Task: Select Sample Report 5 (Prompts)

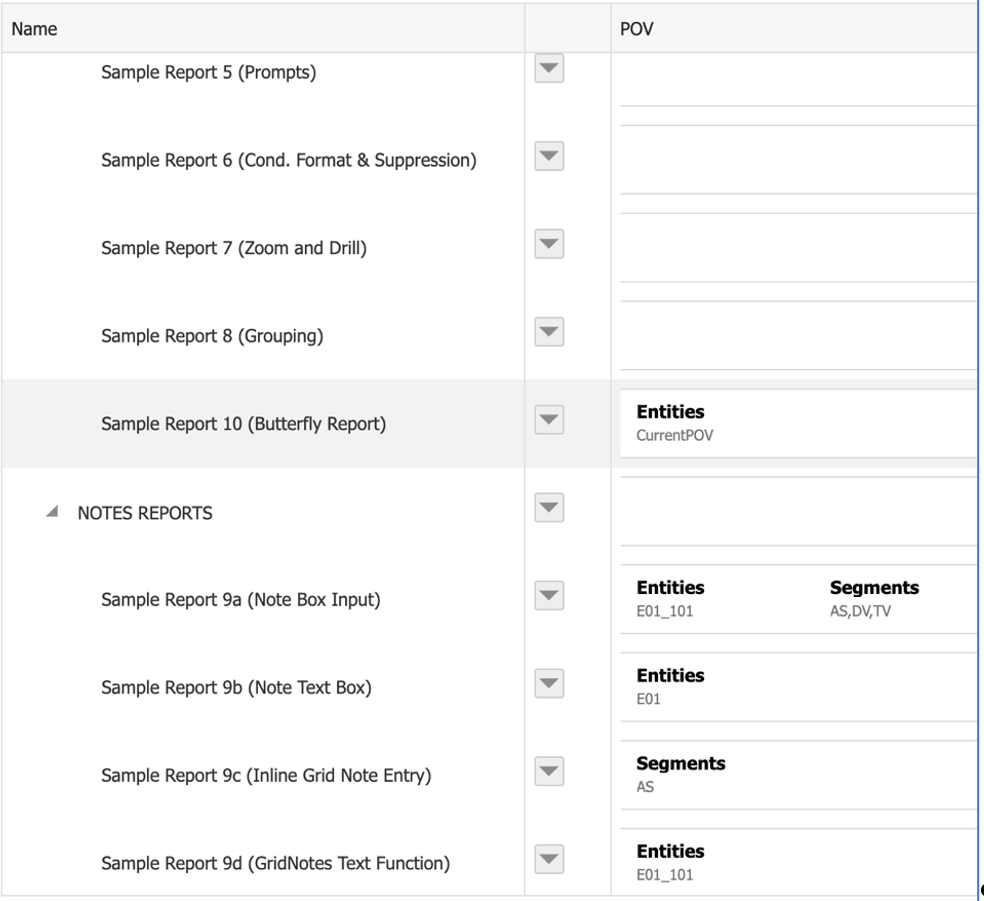Action: point(208,72)
